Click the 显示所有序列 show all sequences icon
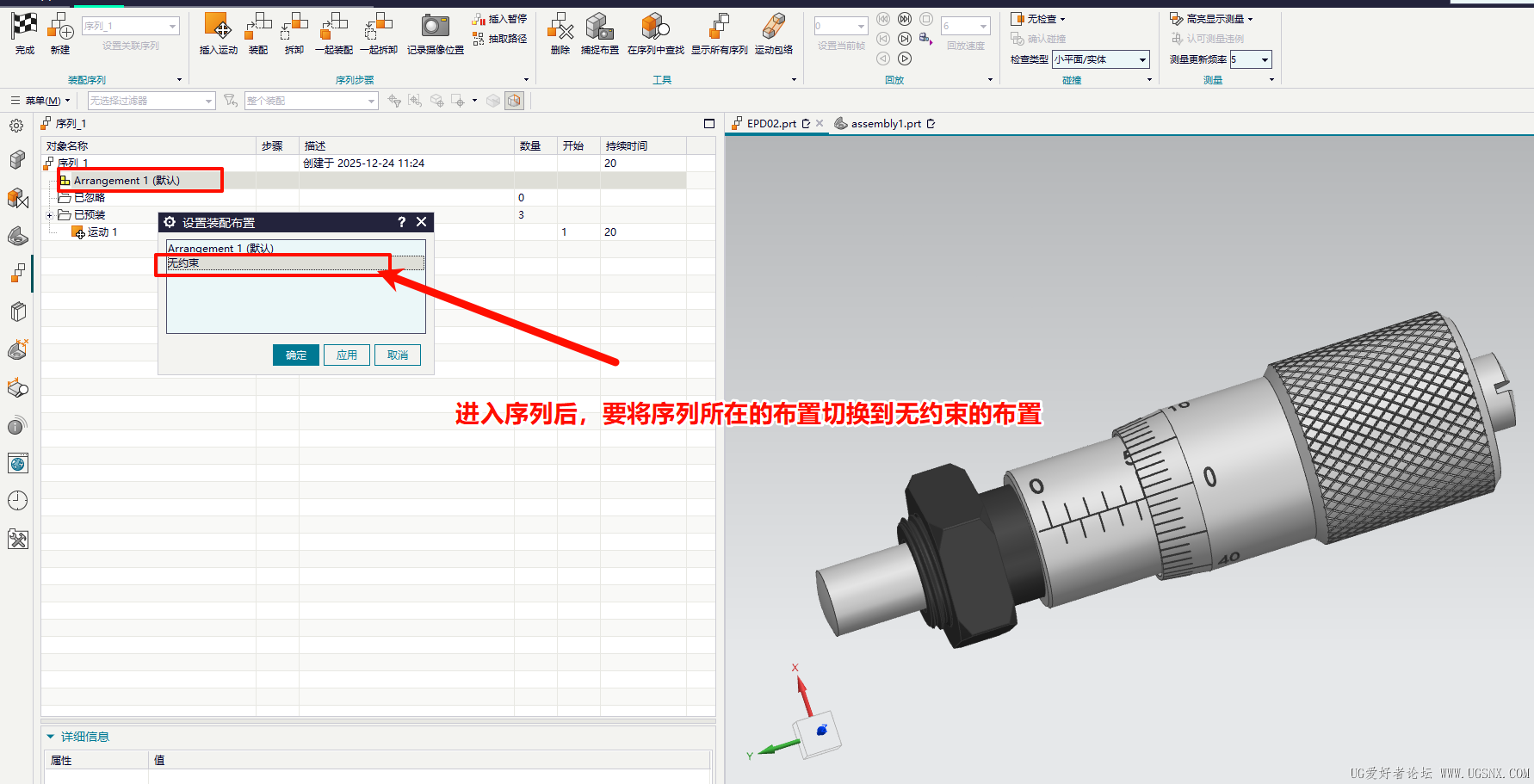 [719, 26]
